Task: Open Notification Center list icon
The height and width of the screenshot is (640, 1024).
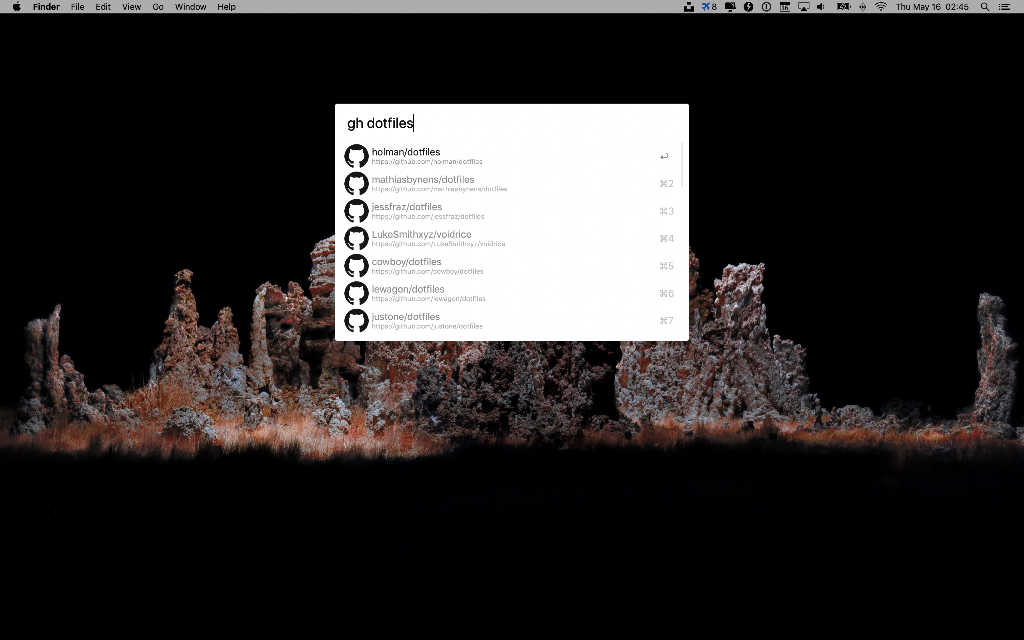Action: [x=1004, y=7]
